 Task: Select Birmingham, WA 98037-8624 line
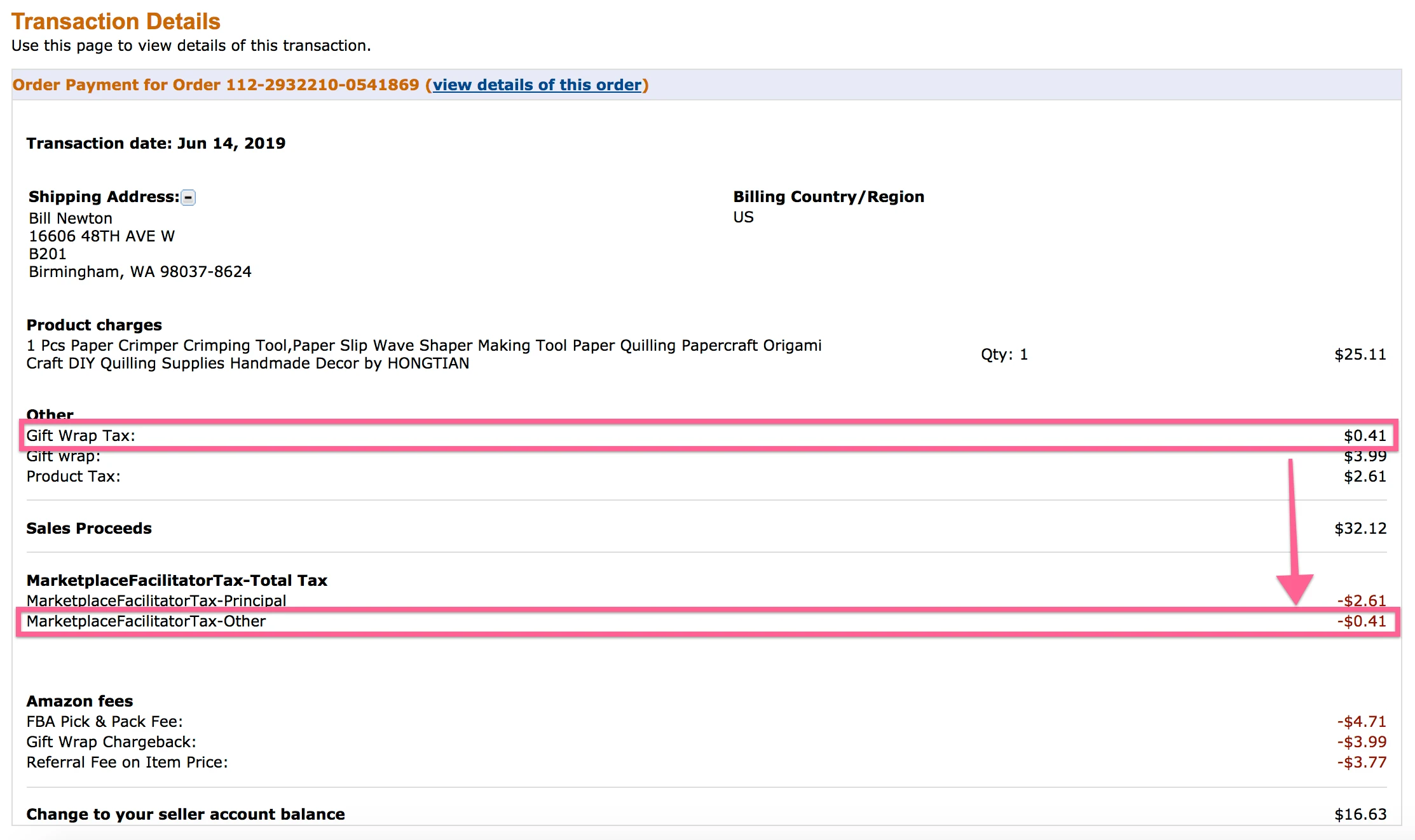tap(140, 272)
